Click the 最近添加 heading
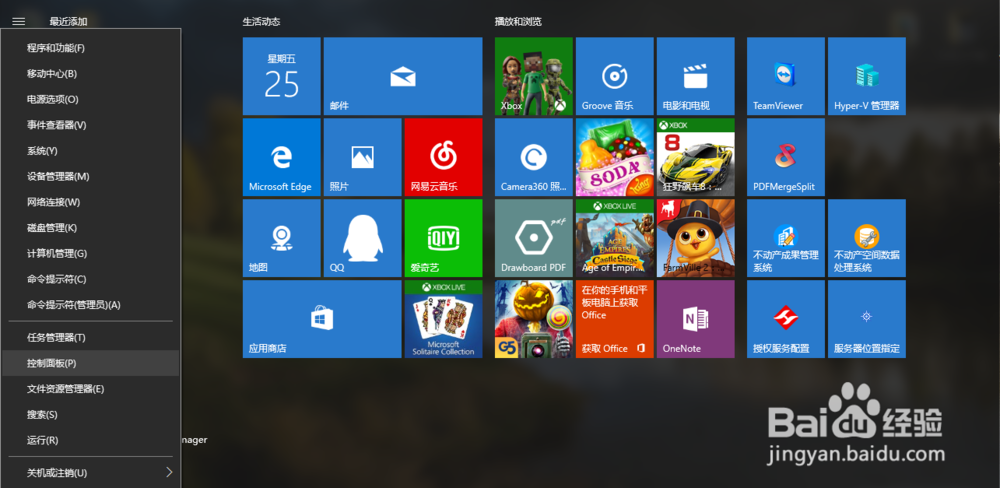1000x488 pixels. coord(68,22)
